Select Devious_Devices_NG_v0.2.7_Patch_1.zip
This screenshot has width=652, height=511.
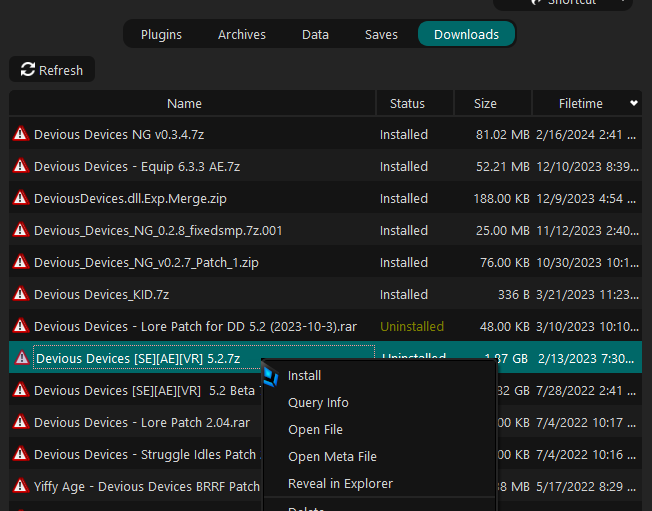pos(146,262)
